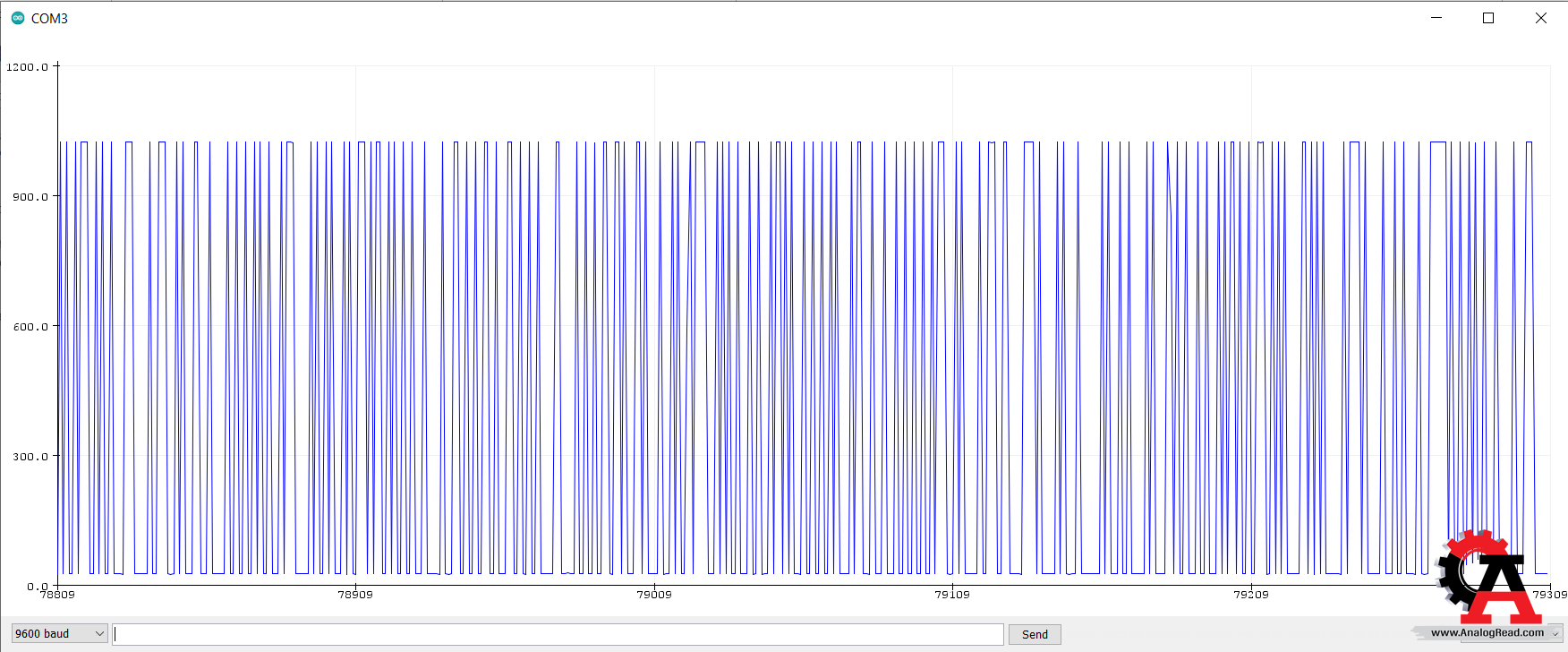Click the 79009 X-axis label
This screenshot has height=652, width=1568.
(x=654, y=595)
